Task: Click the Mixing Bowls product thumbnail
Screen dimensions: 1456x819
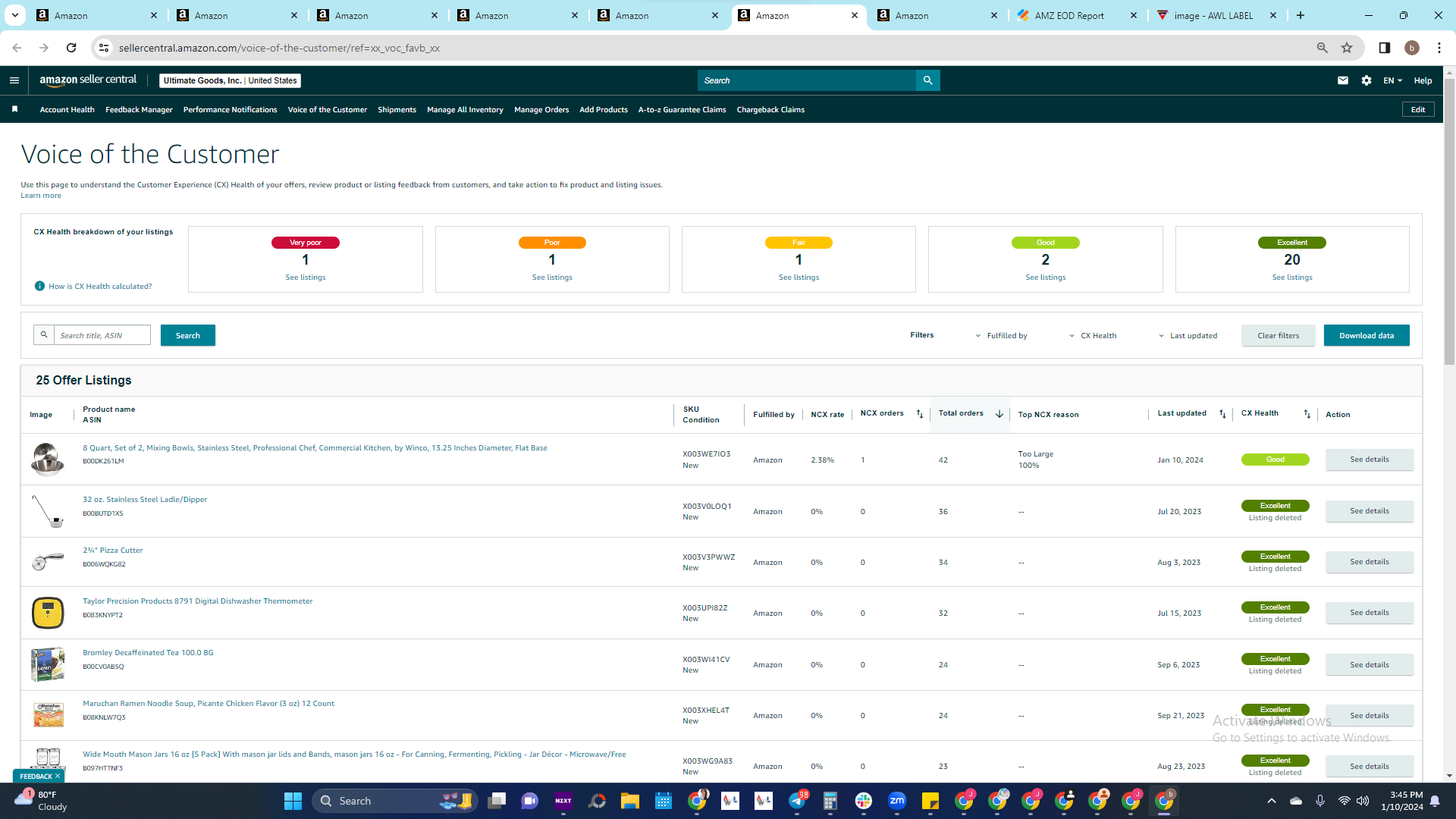Action: coord(48,460)
